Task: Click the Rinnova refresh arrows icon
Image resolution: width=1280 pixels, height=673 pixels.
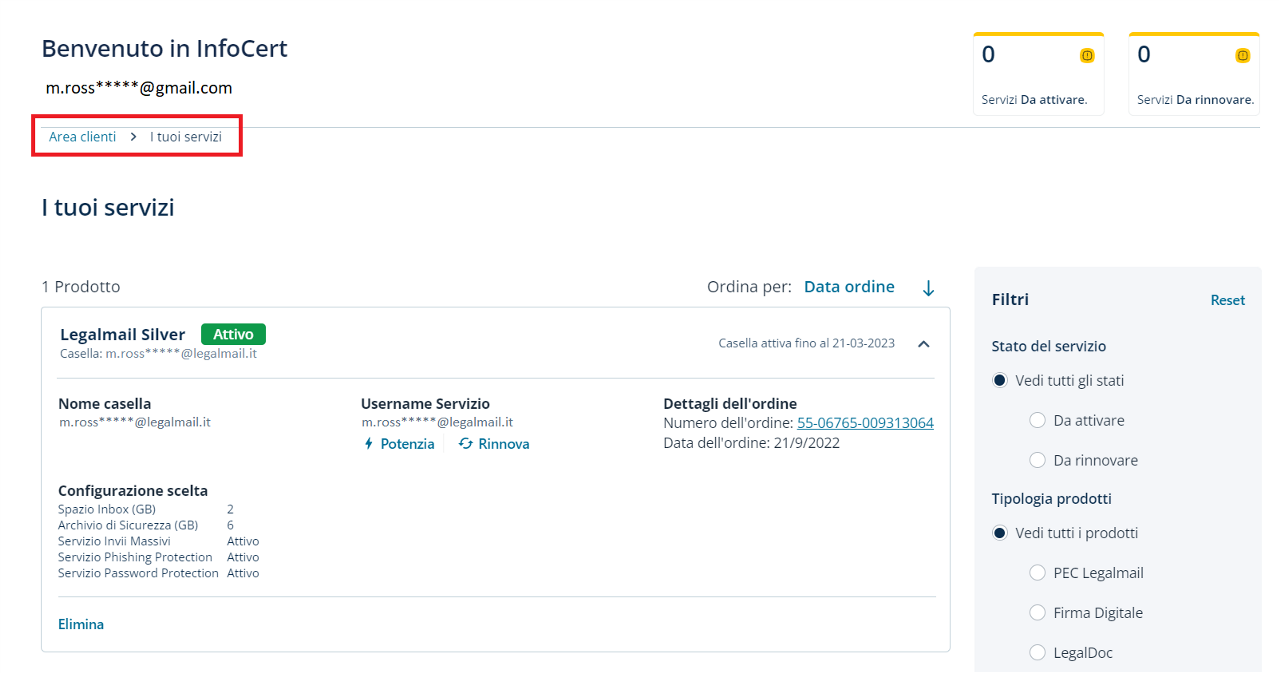Action: 466,444
